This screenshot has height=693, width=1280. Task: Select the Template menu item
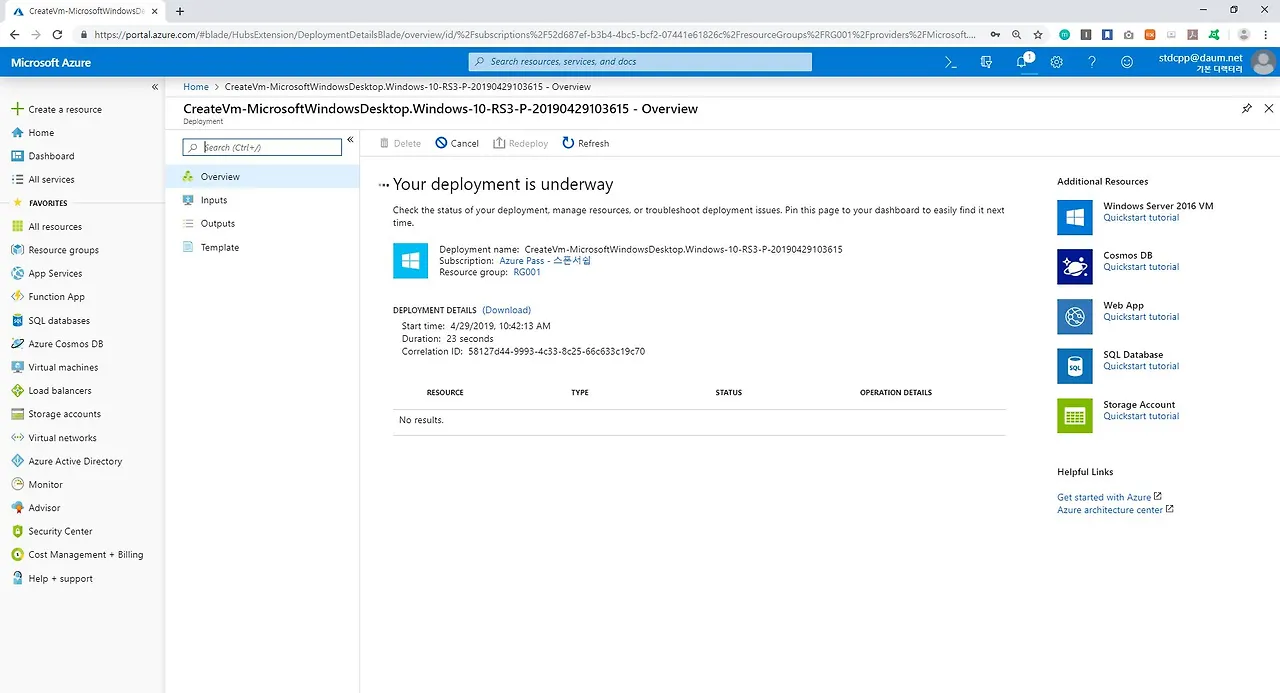[262, 247]
